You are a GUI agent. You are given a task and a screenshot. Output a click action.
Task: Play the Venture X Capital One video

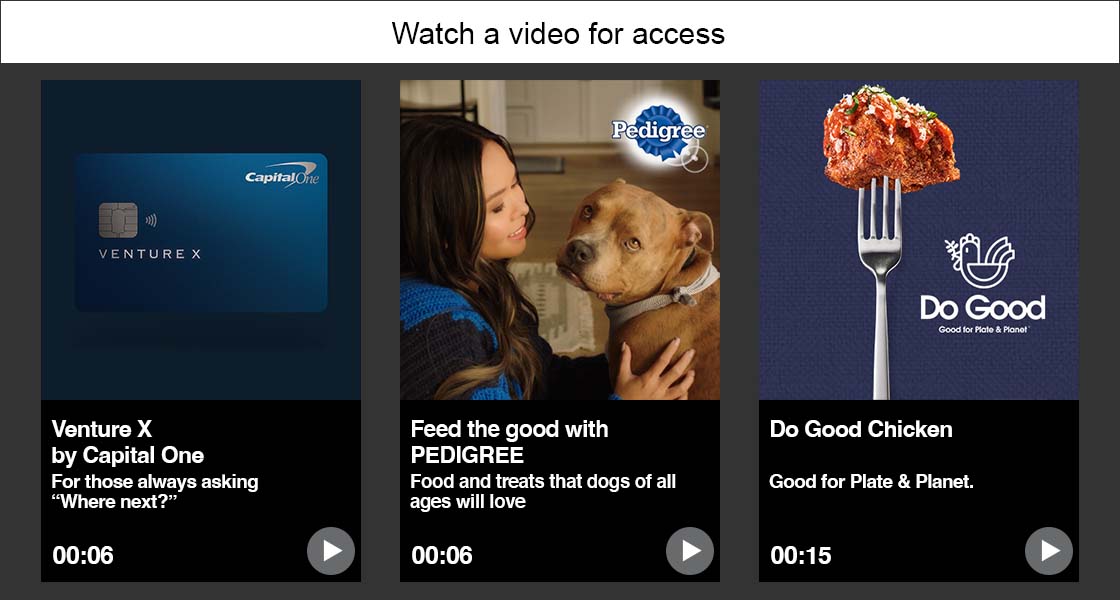tap(331, 551)
